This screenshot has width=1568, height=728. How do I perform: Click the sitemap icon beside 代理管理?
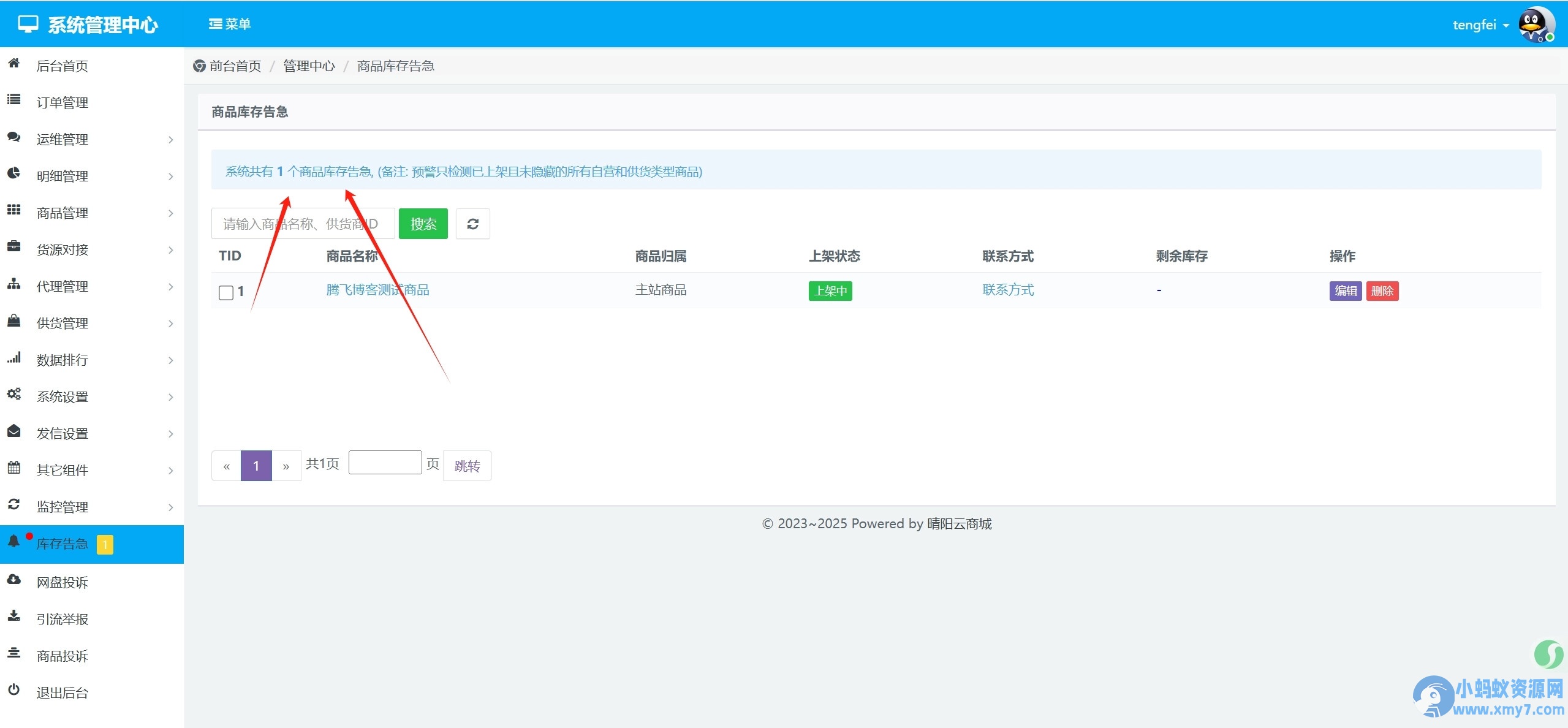pos(13,284)
